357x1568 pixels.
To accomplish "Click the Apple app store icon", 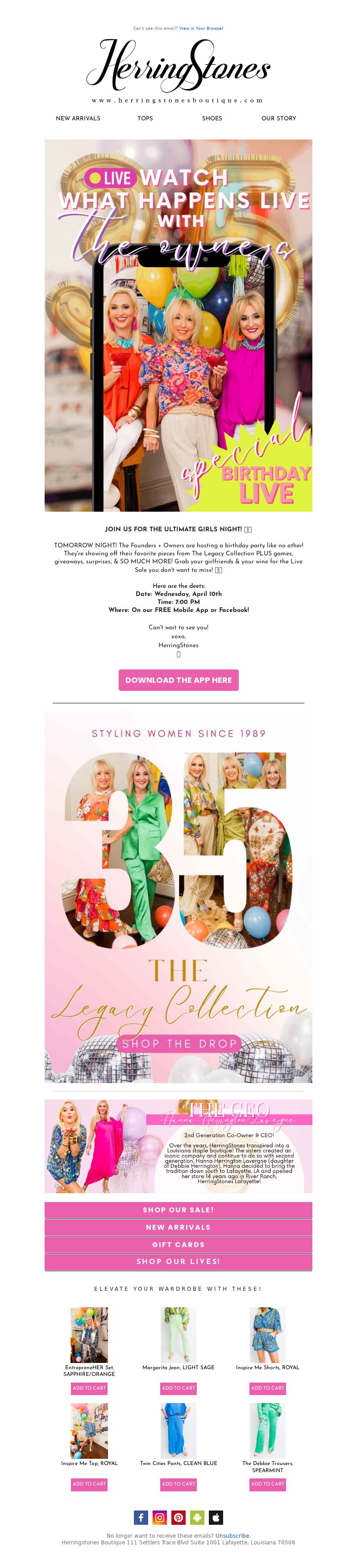I will [x=216, y=1518].
